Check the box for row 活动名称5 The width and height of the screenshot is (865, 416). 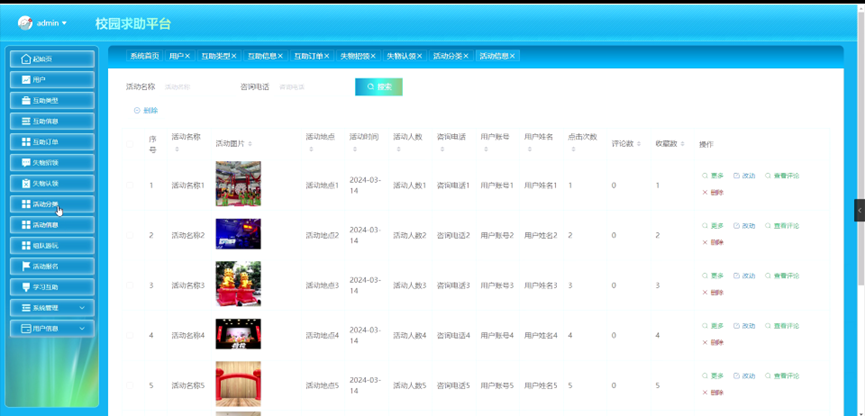tap(130, 385)
